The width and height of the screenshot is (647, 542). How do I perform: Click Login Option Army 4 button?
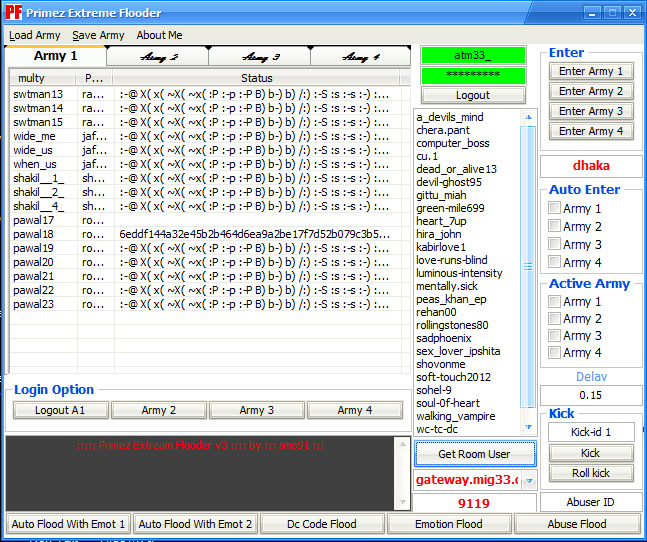click(x=354, y=410)
